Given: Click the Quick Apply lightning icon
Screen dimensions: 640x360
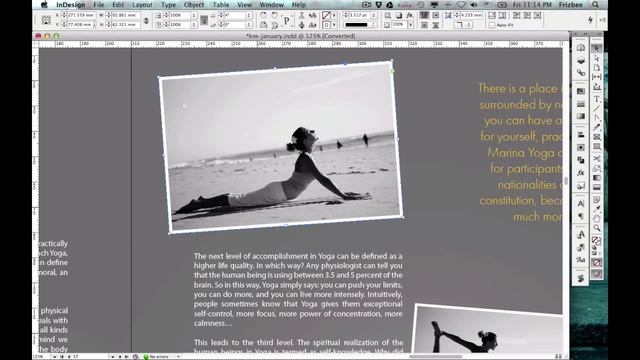Looking at the screenshot, I should coord(590,20).
